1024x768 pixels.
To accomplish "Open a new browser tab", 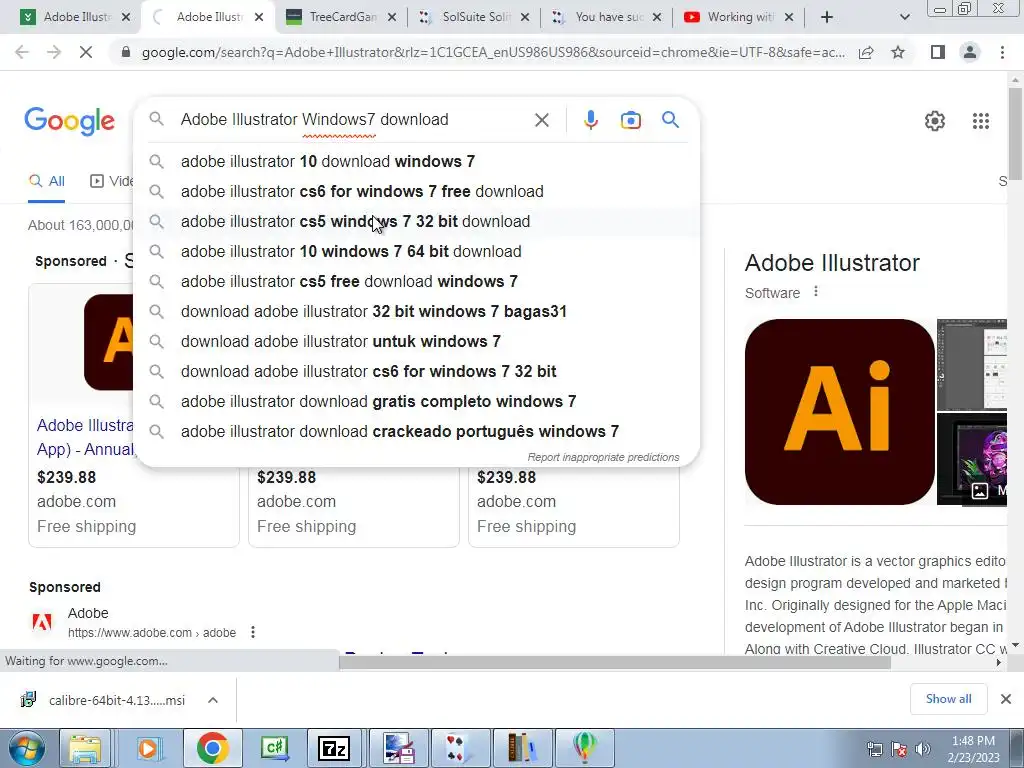I will click(827, 17).
